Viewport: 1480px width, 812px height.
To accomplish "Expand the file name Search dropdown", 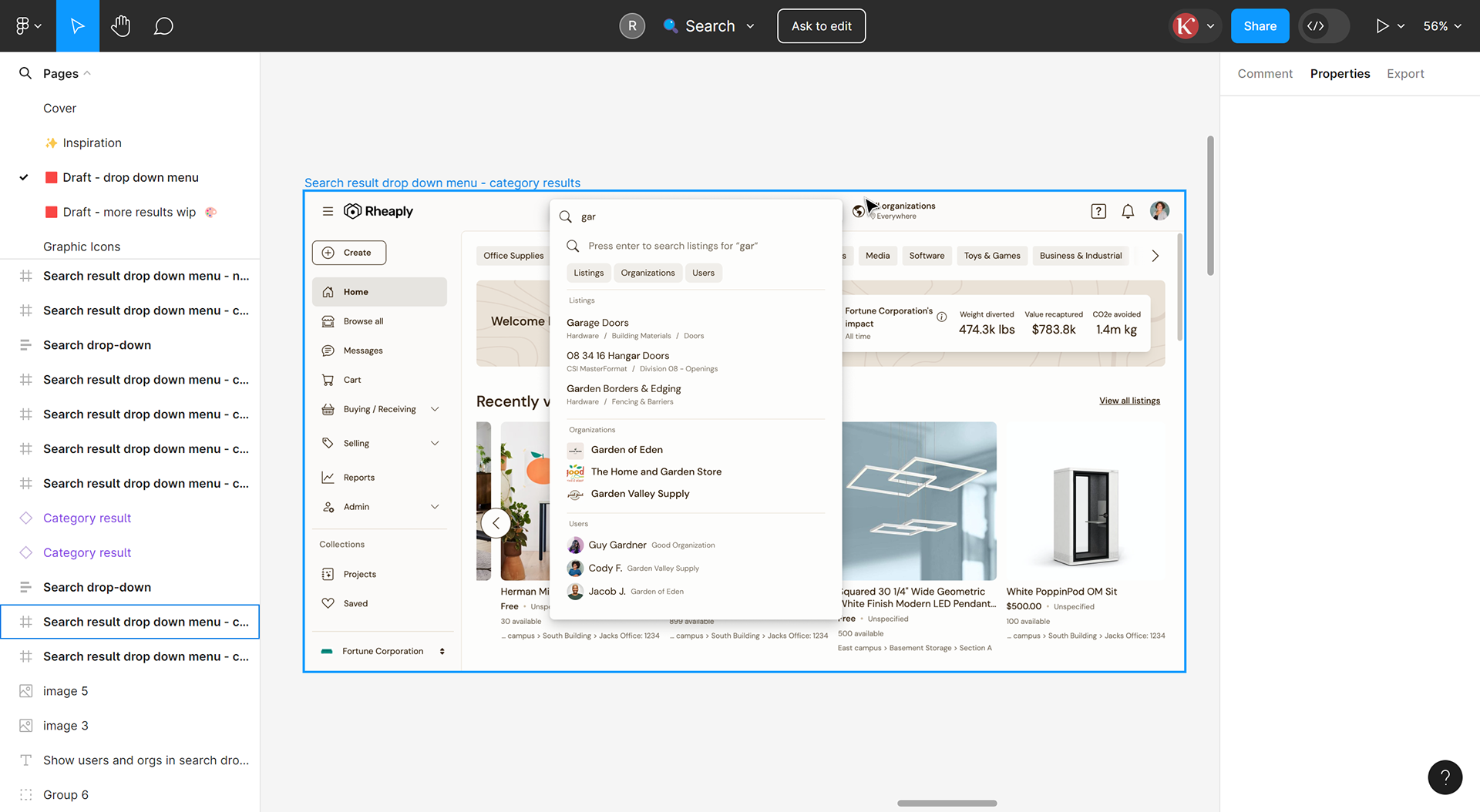I will (x=750, y=26).
